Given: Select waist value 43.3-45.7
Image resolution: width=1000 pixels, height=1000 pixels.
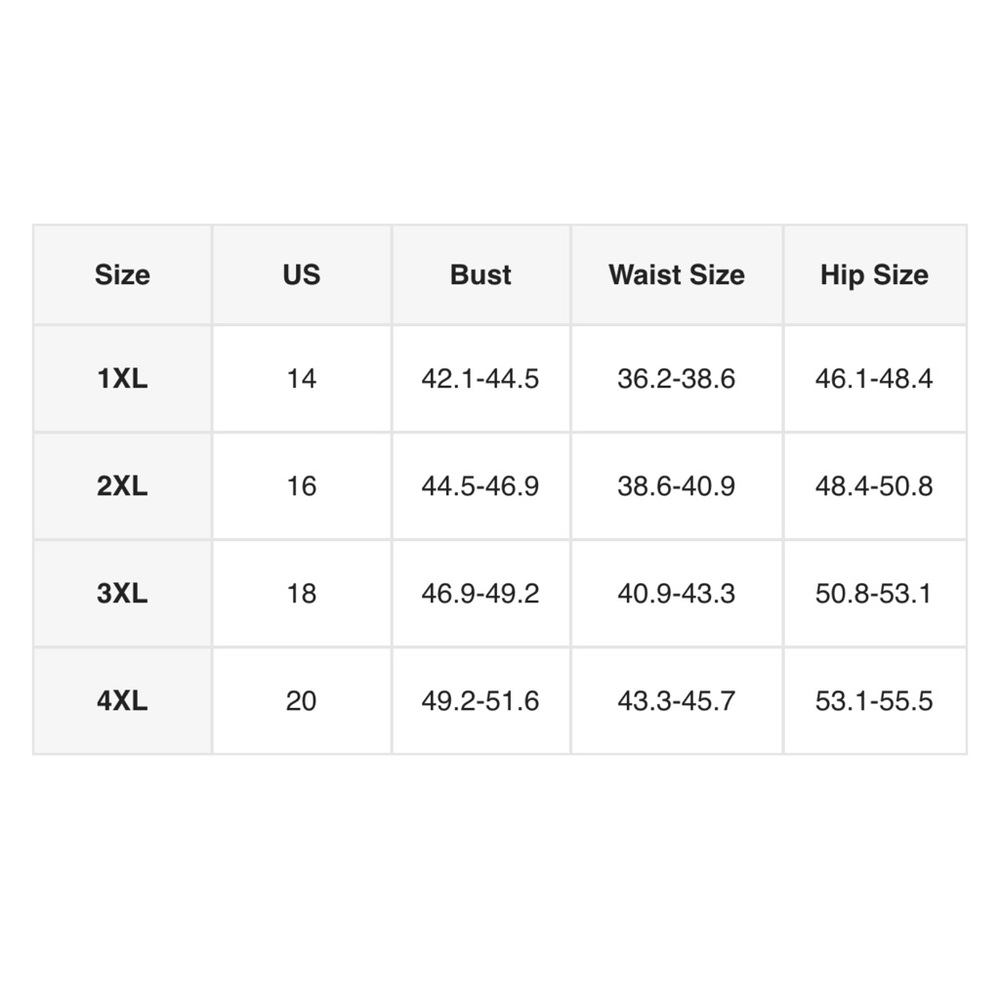Looking at the screenshot, I should pos(677,701).
